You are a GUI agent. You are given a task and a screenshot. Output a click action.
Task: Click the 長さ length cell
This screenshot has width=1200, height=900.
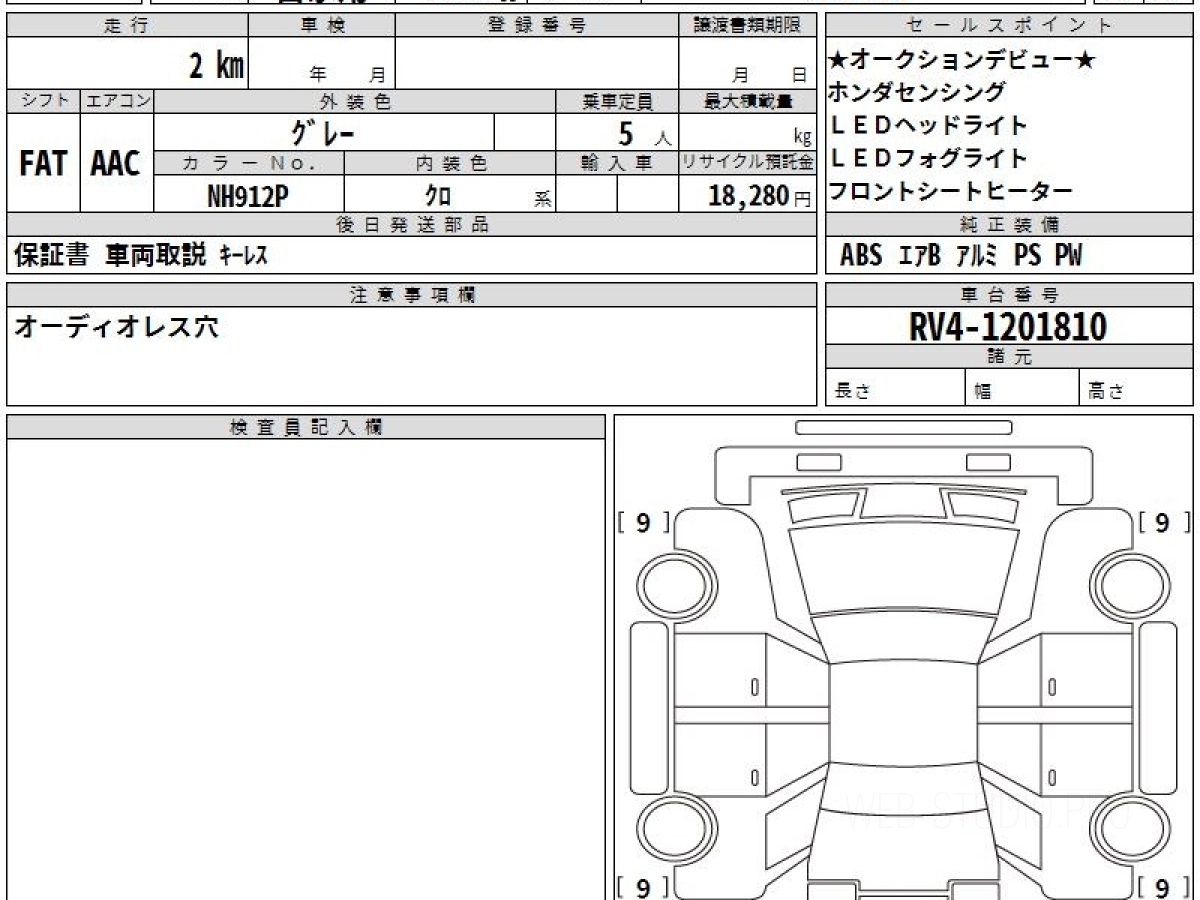click(x=895, y=389)
